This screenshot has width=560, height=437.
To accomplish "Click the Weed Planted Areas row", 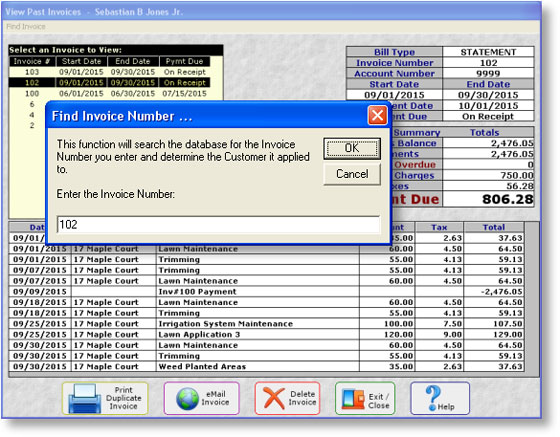I will point(266,367).
